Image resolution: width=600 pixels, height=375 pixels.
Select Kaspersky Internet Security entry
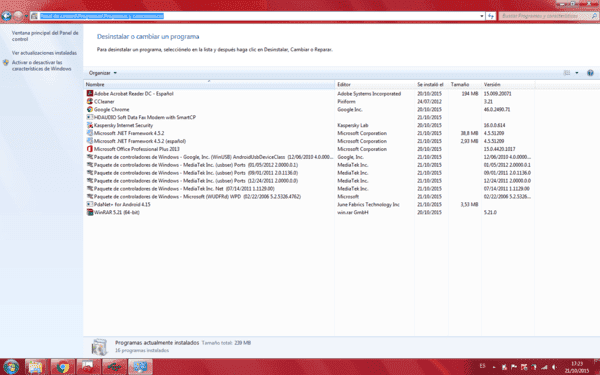123,125
